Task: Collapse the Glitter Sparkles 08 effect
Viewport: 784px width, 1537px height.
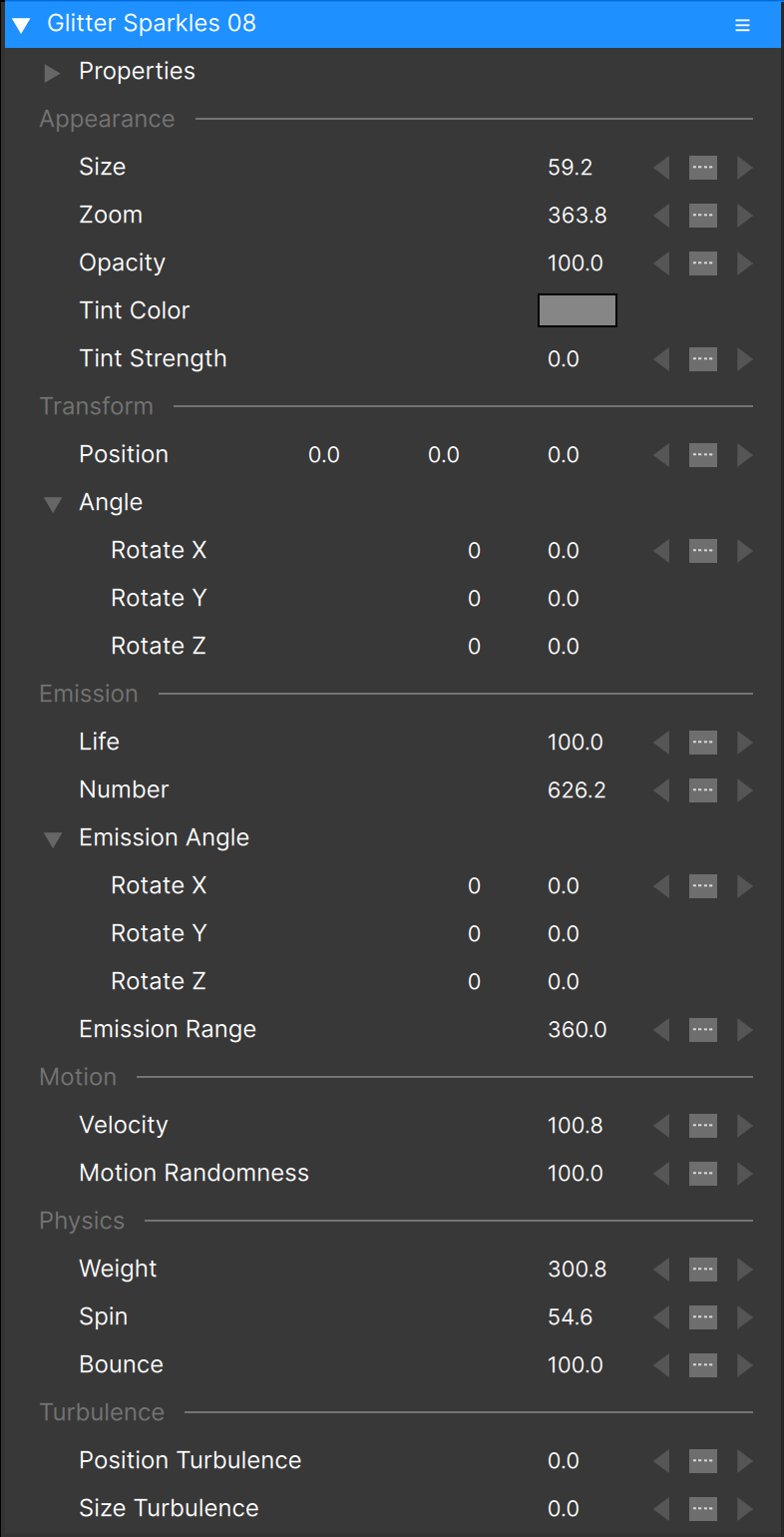Action: 21,25
